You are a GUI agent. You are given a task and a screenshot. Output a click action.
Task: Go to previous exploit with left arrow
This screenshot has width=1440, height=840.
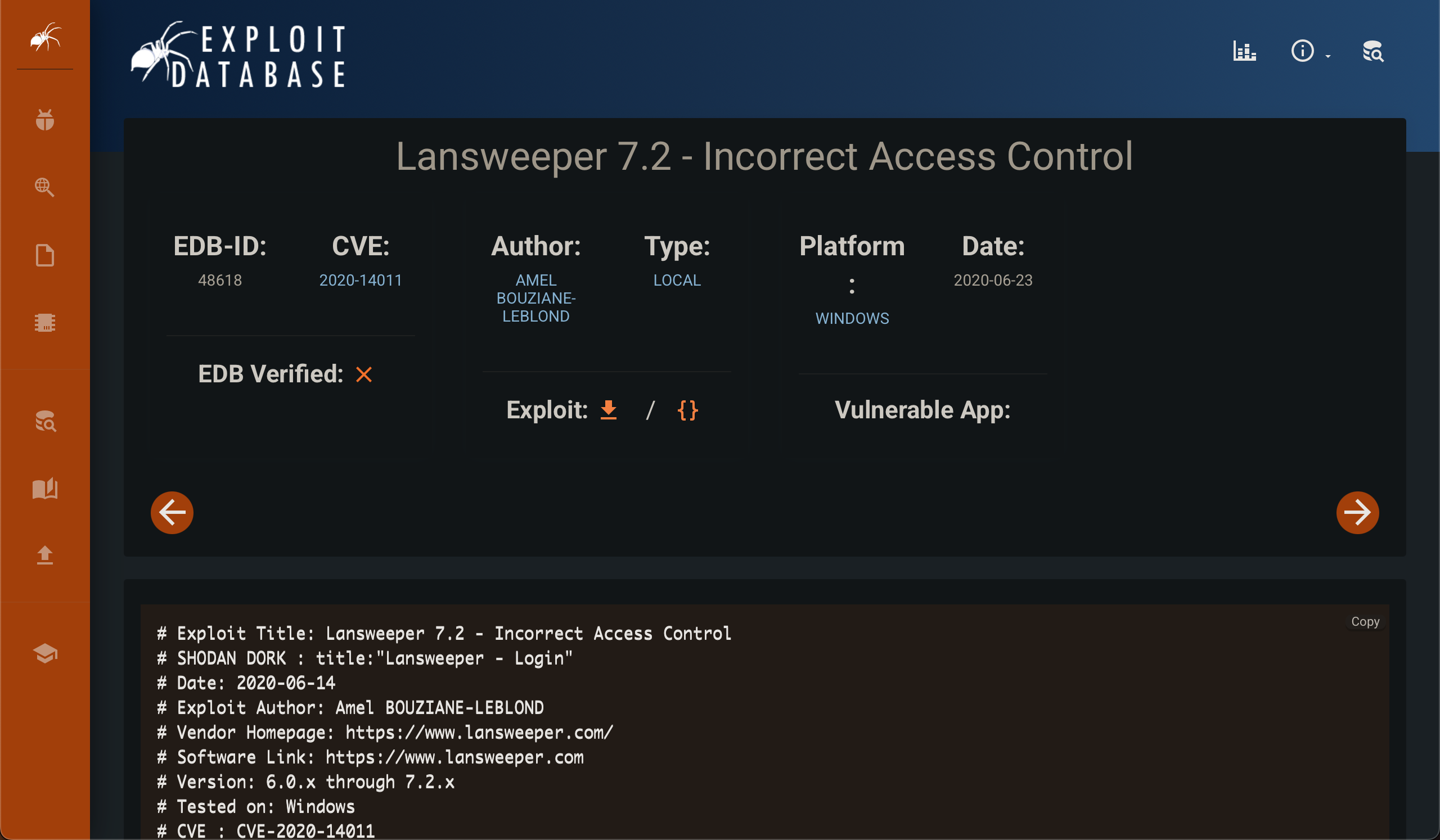click(x=172, y=513)
